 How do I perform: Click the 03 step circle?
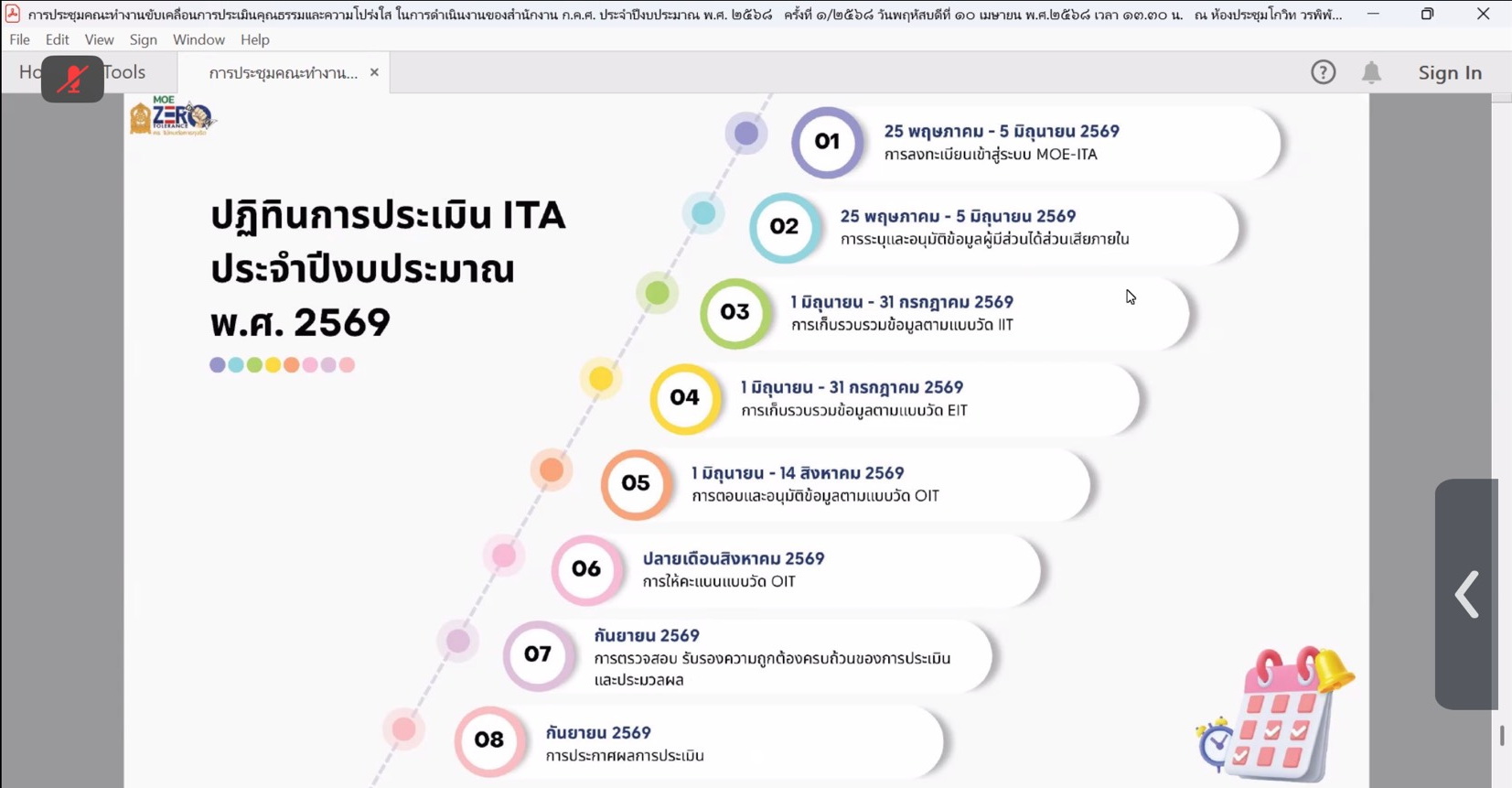pos(735,313)
